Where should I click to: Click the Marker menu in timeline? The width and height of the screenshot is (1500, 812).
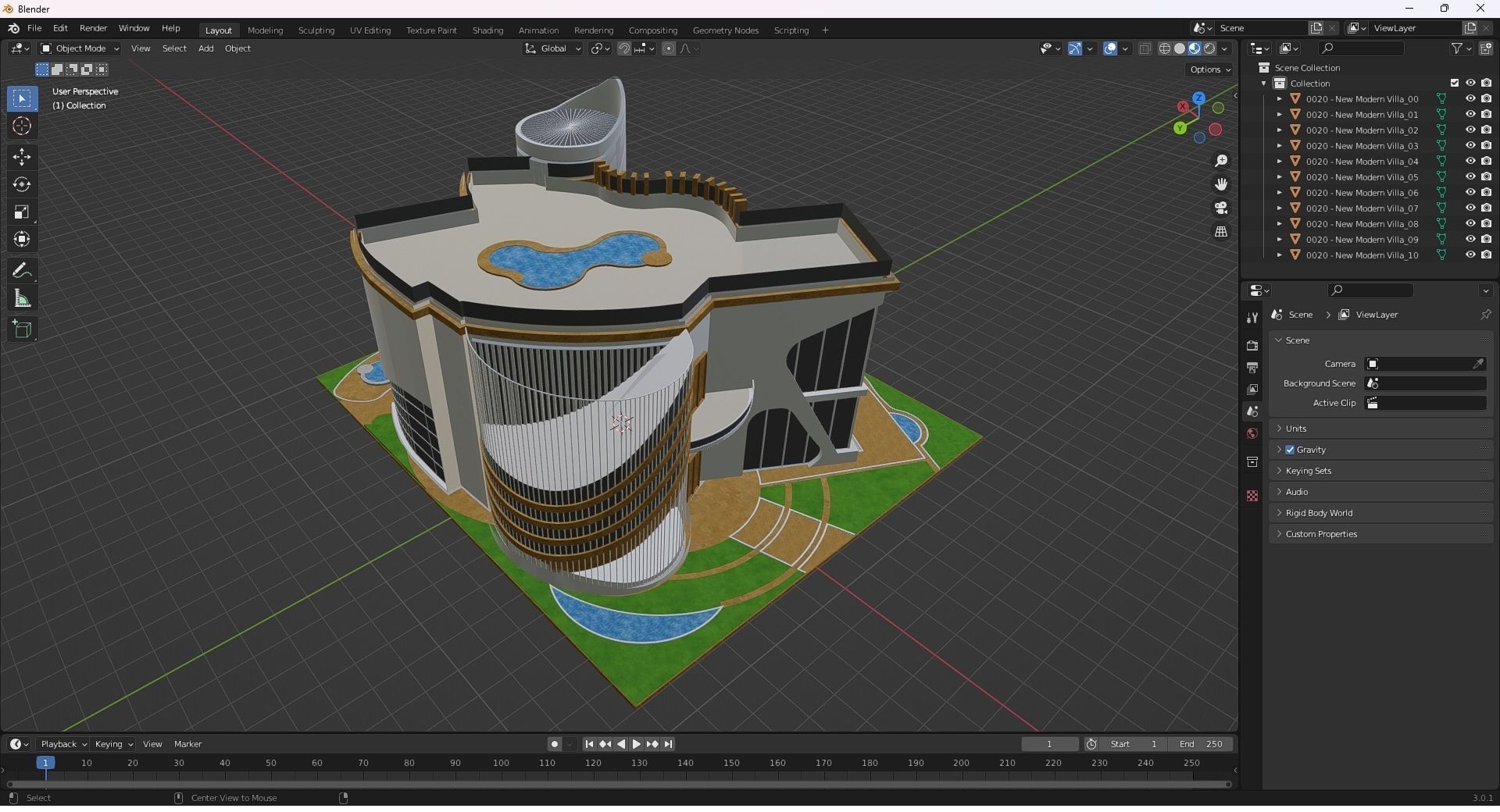coord(187,744)
